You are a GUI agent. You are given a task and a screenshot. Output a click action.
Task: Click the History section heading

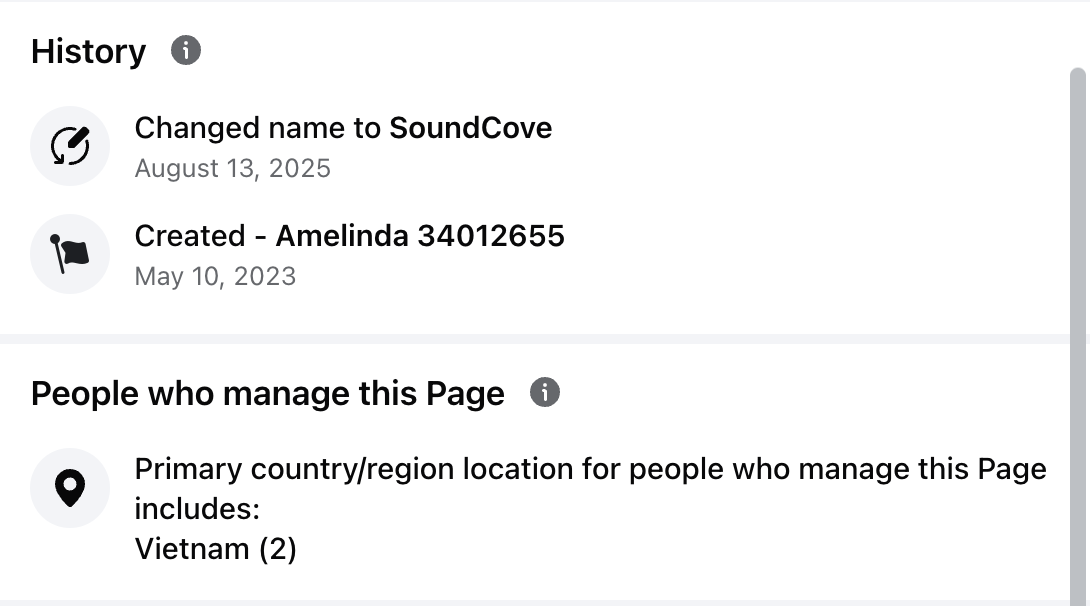(88, 52)
